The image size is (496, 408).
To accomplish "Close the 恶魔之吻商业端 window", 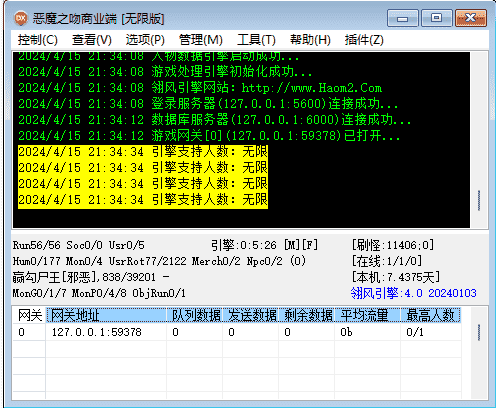I will 471,18.
